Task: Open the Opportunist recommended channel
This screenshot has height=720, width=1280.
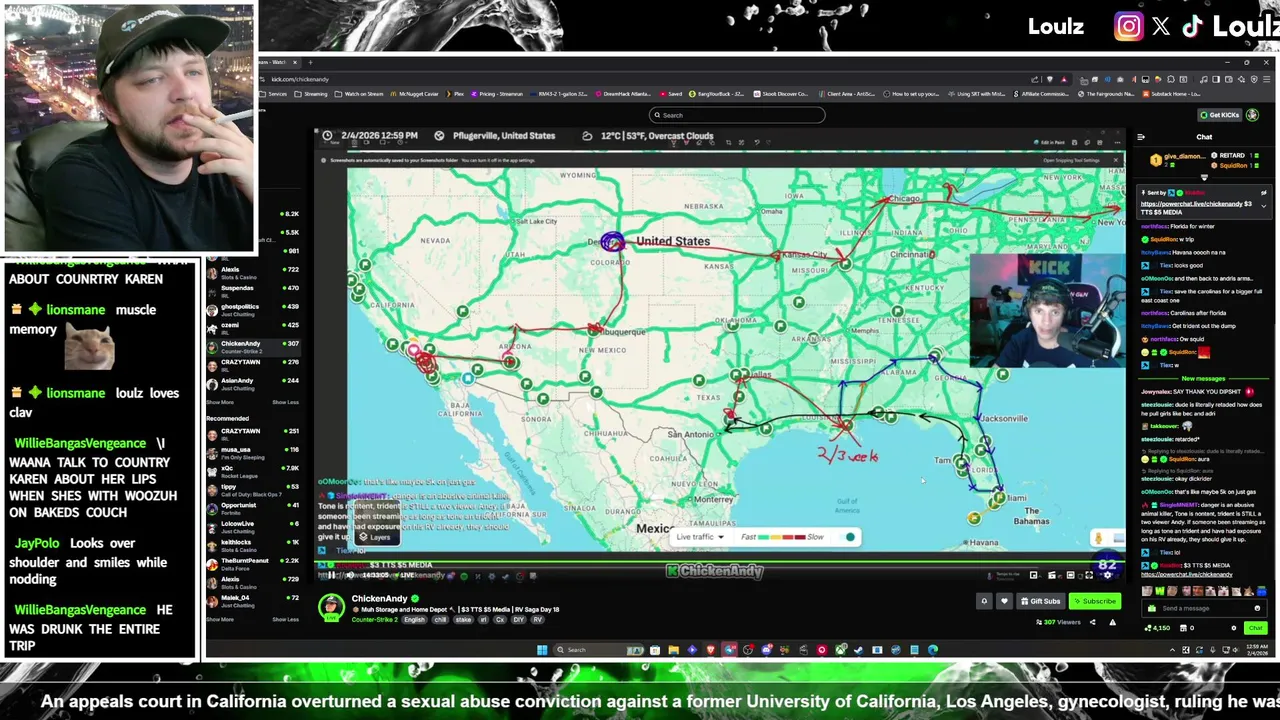Action: (x=252, y=507)
